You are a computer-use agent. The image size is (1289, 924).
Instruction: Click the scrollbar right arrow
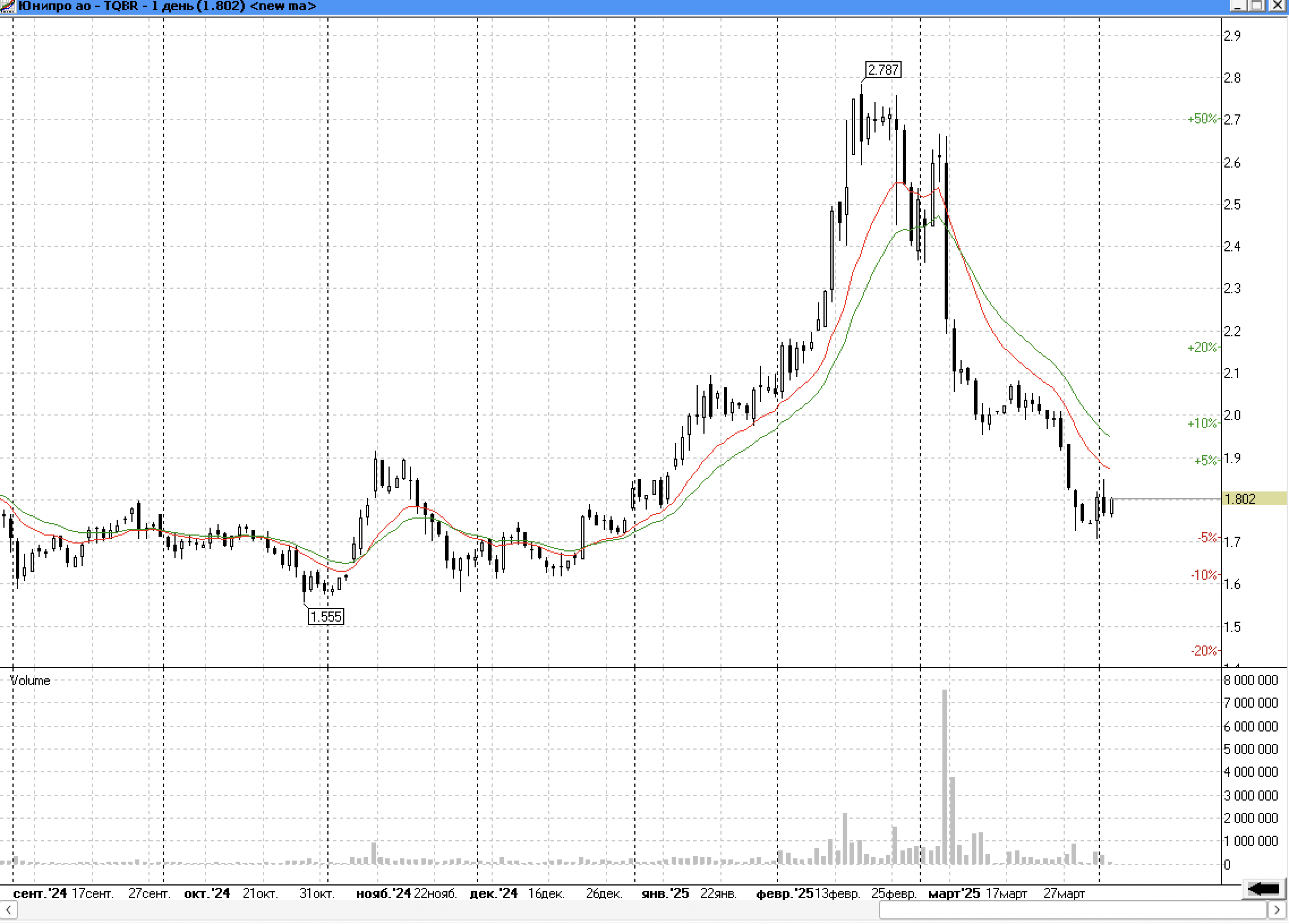1277,910
